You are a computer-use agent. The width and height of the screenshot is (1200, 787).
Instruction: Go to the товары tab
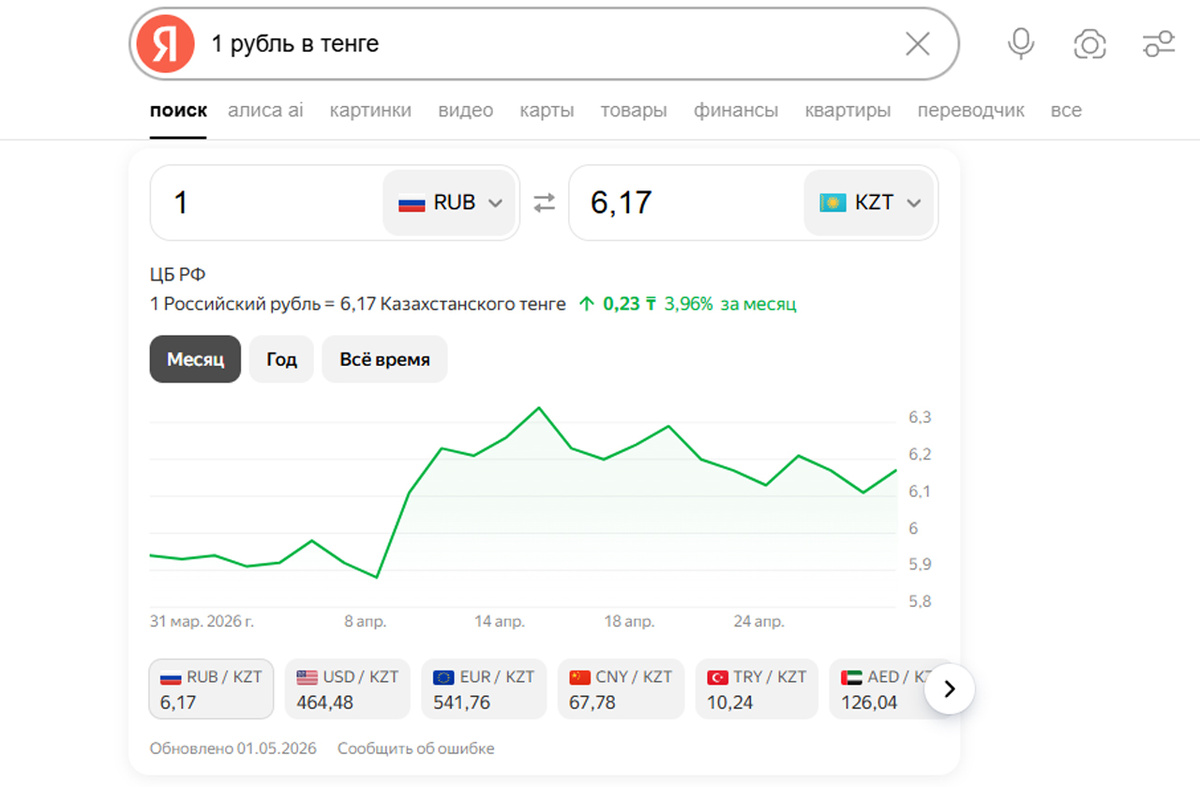pos(633,110)
